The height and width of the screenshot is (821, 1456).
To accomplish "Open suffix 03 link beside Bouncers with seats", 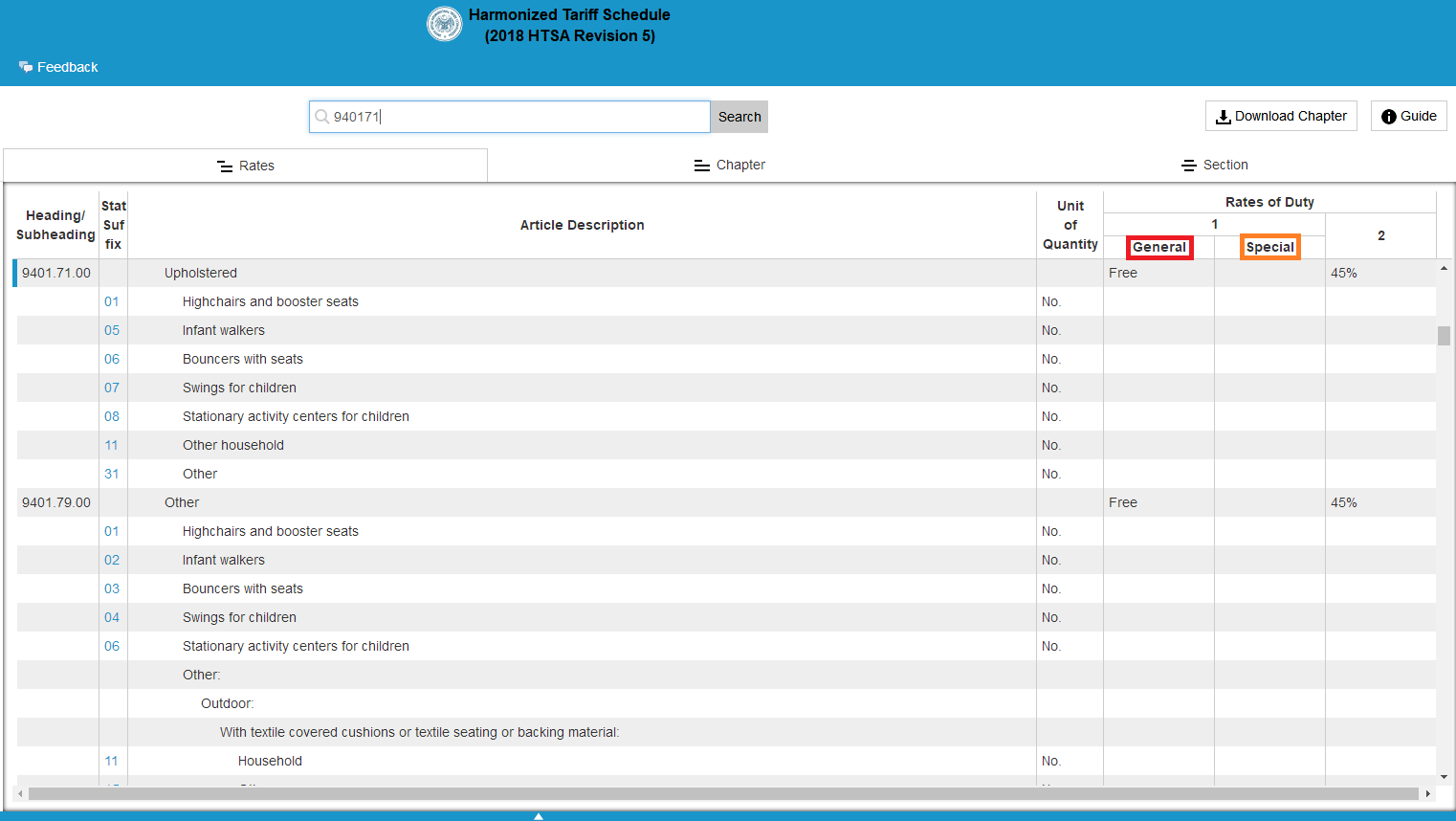I will 112,588.
